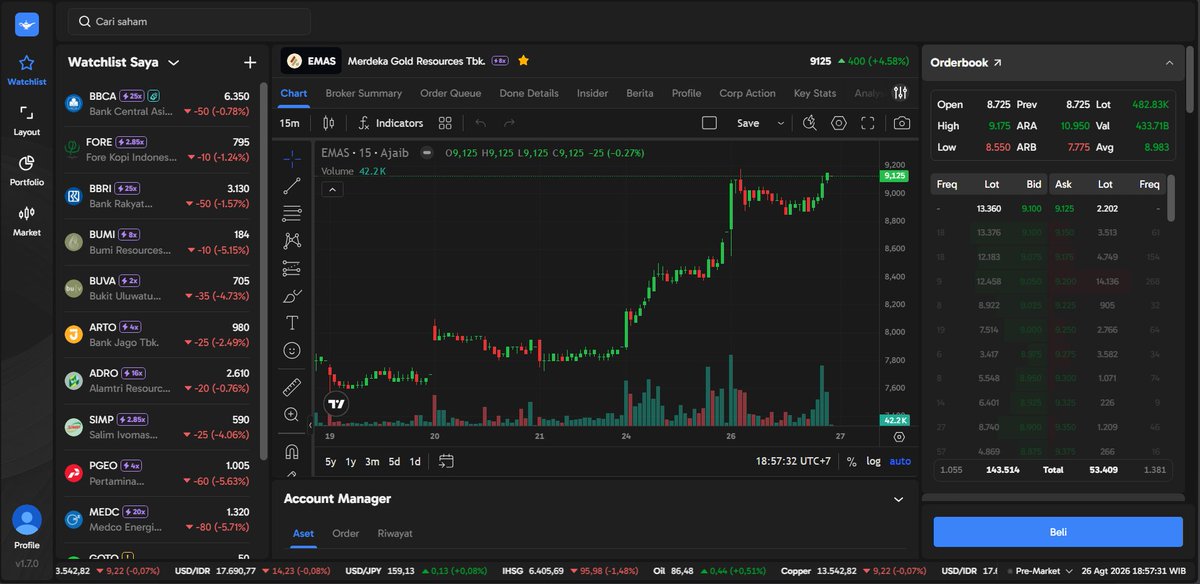Image resolution: width=1200 pixels, height=584 pixels.
Task: Open the Watchlist sidebar section
Action: click(x=27, y=70)
